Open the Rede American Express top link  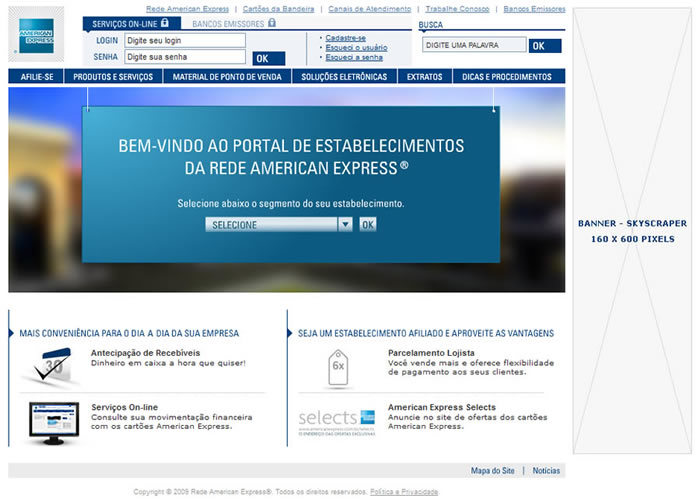pyautogui.click(x=188, y=9)
